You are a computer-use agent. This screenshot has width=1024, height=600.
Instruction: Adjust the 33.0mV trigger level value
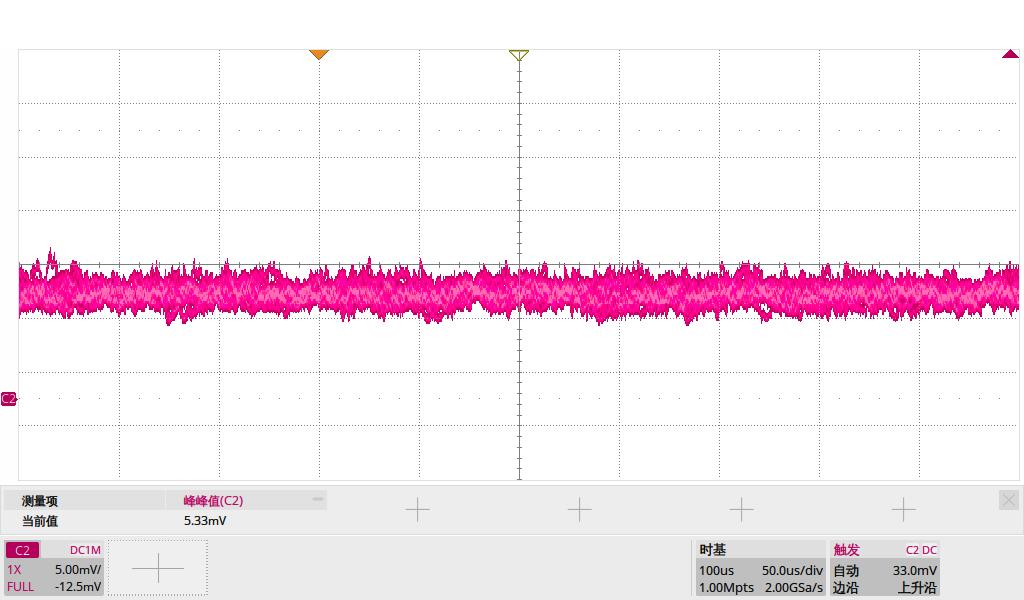(914, 570)
